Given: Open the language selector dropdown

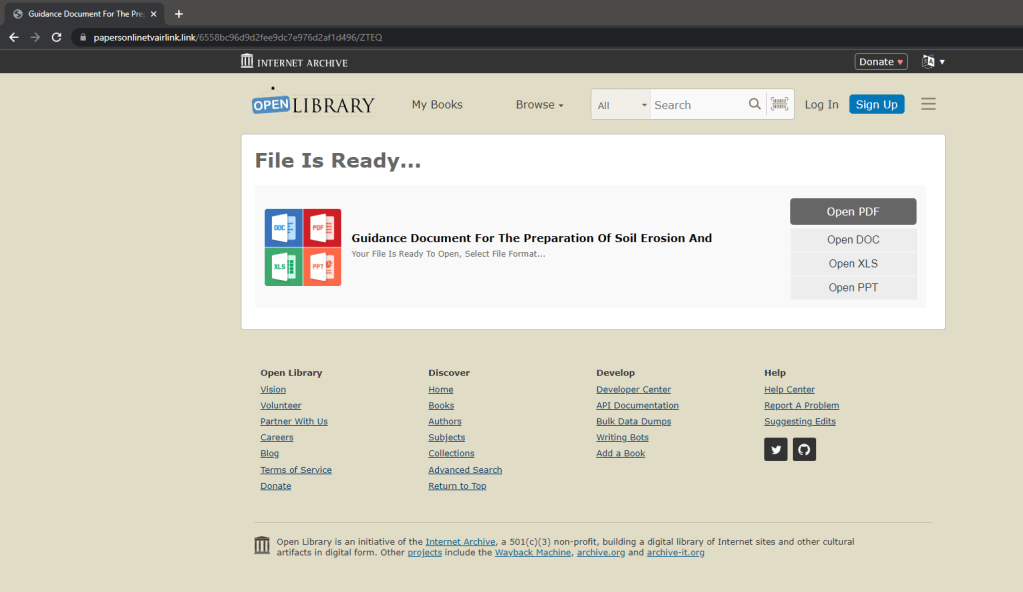Looking at the screenshot, I should pyautogui.click(x=932, y=62).
